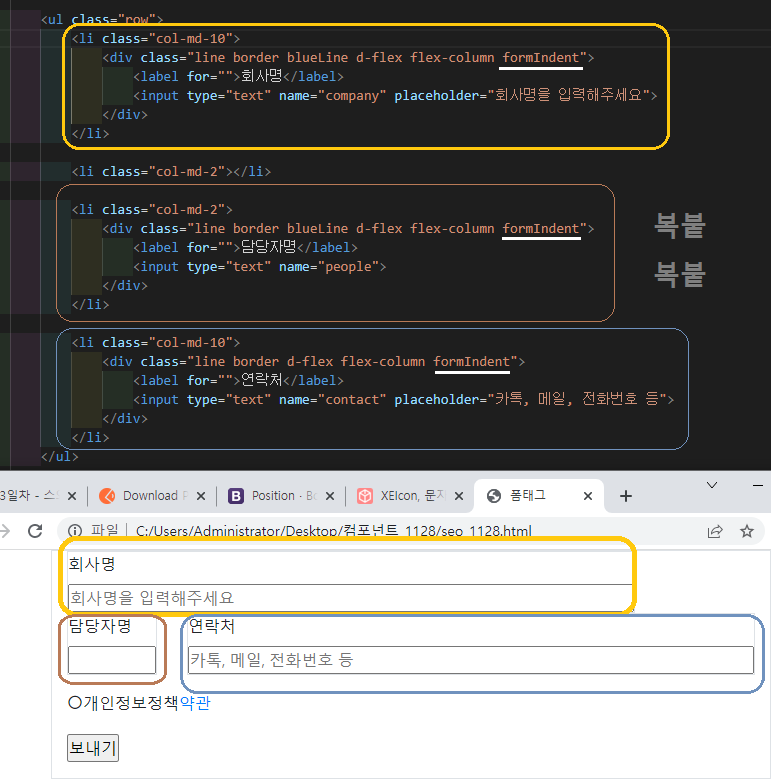771x782 pixels.
Task: Reload the page with the refresh icon
Action: 35,531
